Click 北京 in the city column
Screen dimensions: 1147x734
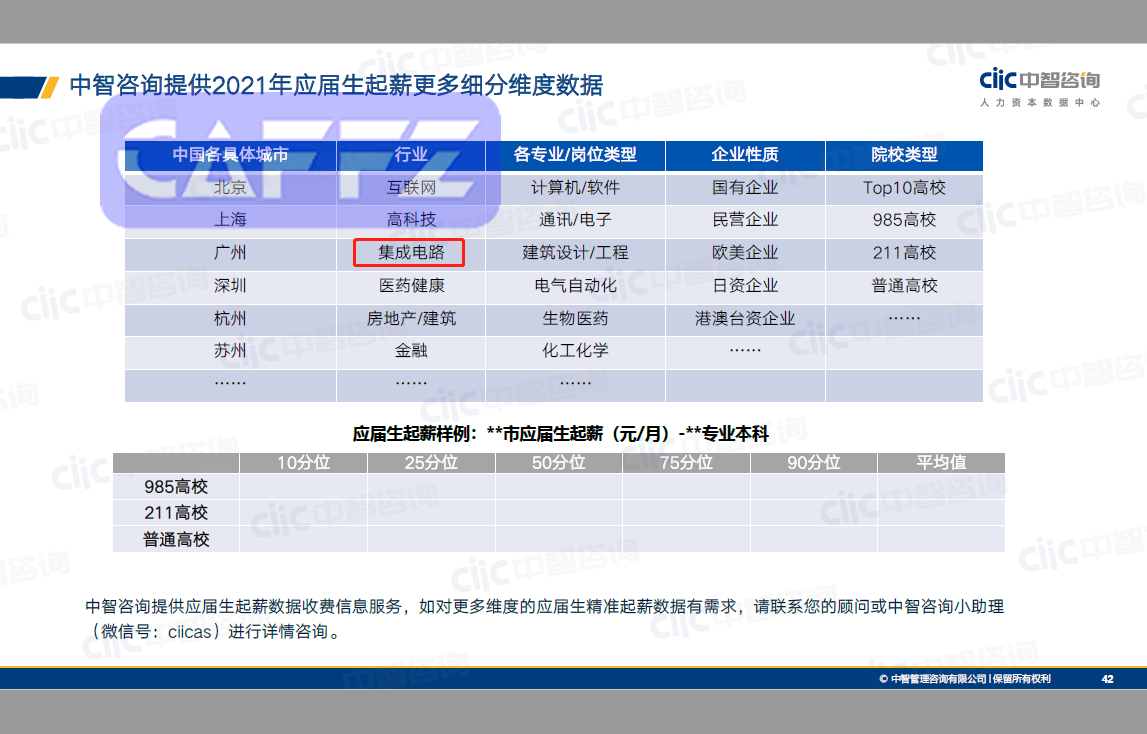[230, 187]
